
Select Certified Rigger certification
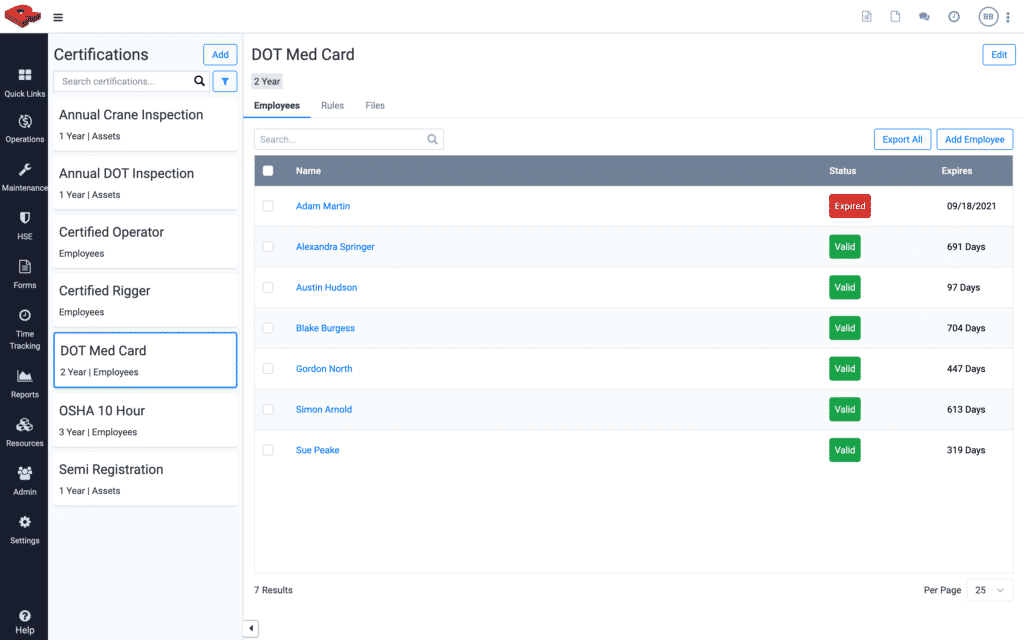145,300
